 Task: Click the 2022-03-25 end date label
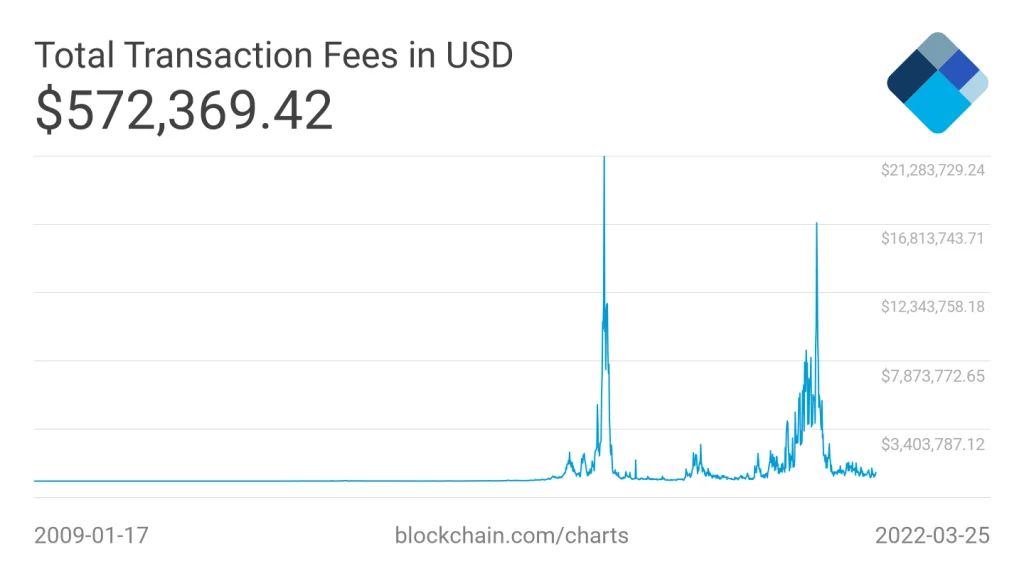click(x=931, y=535)
